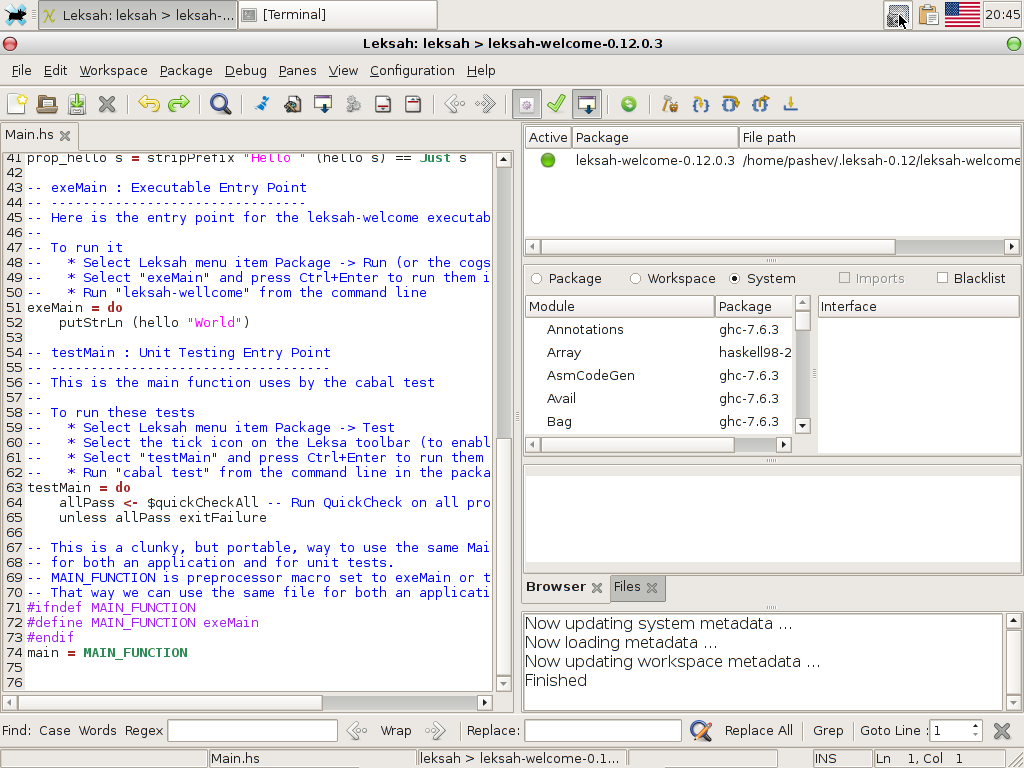Screen dimensions: 1024x768
Task: Click the Find text input field
Action: pos(253,730)
